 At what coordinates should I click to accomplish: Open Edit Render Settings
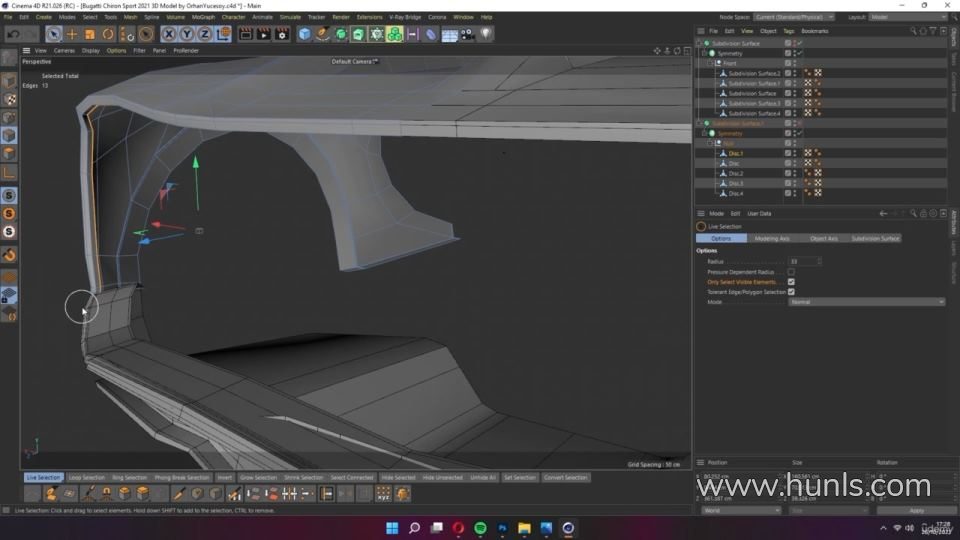point(282,34)
